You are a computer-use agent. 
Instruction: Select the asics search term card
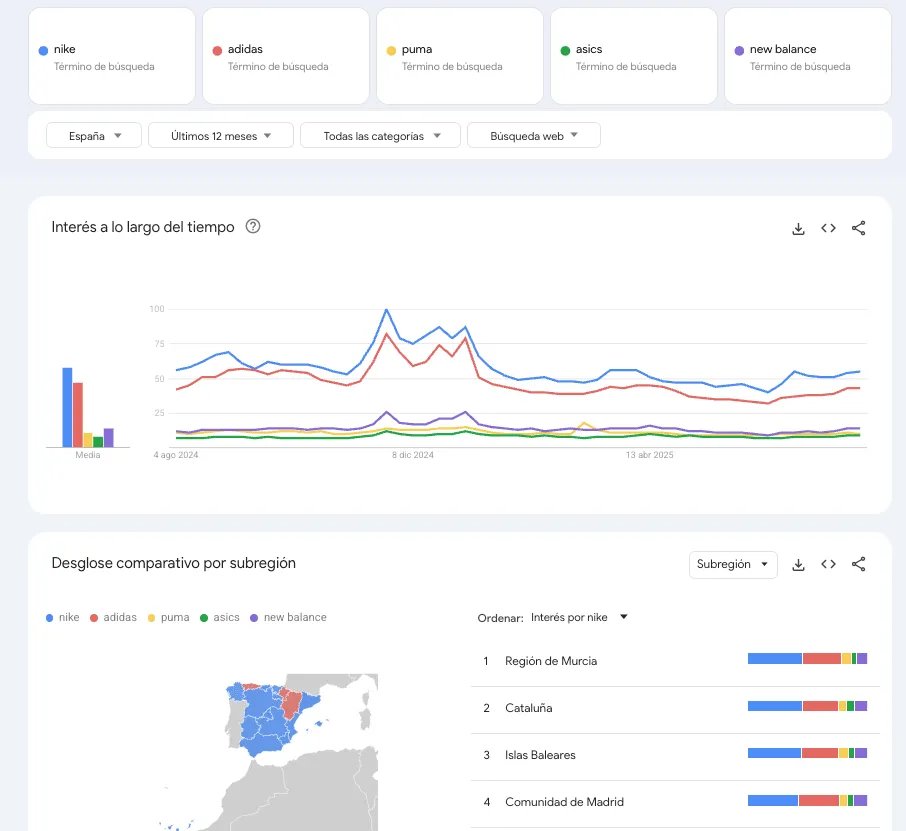point(634,56)
